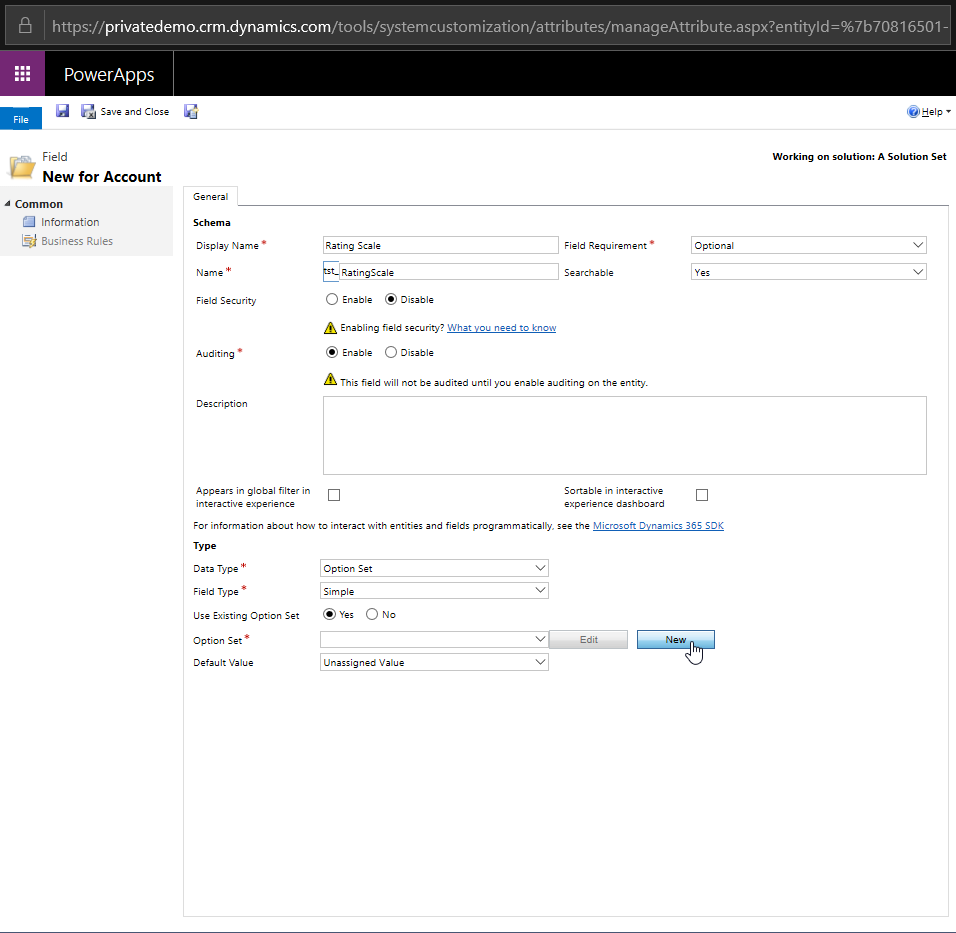Check Sortable in interactive experience dashboard

coord(702,495)
